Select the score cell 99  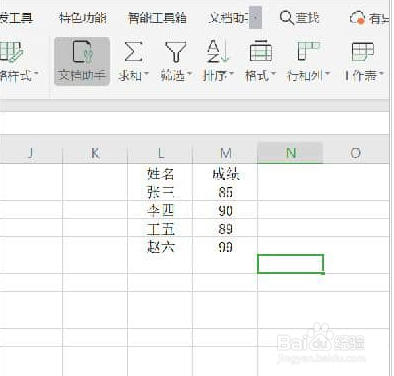pos(225,247)
